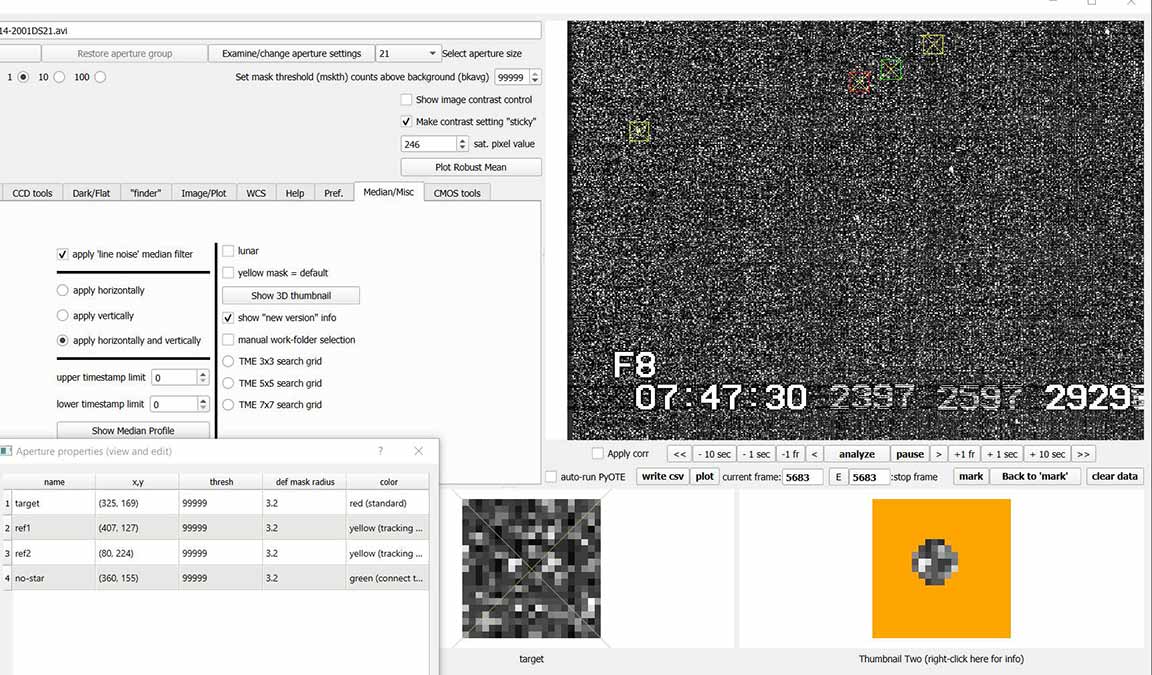Viewport: 1152px width, 675px height.
Task: Click the current frame input field
Action: pos(802,477)
